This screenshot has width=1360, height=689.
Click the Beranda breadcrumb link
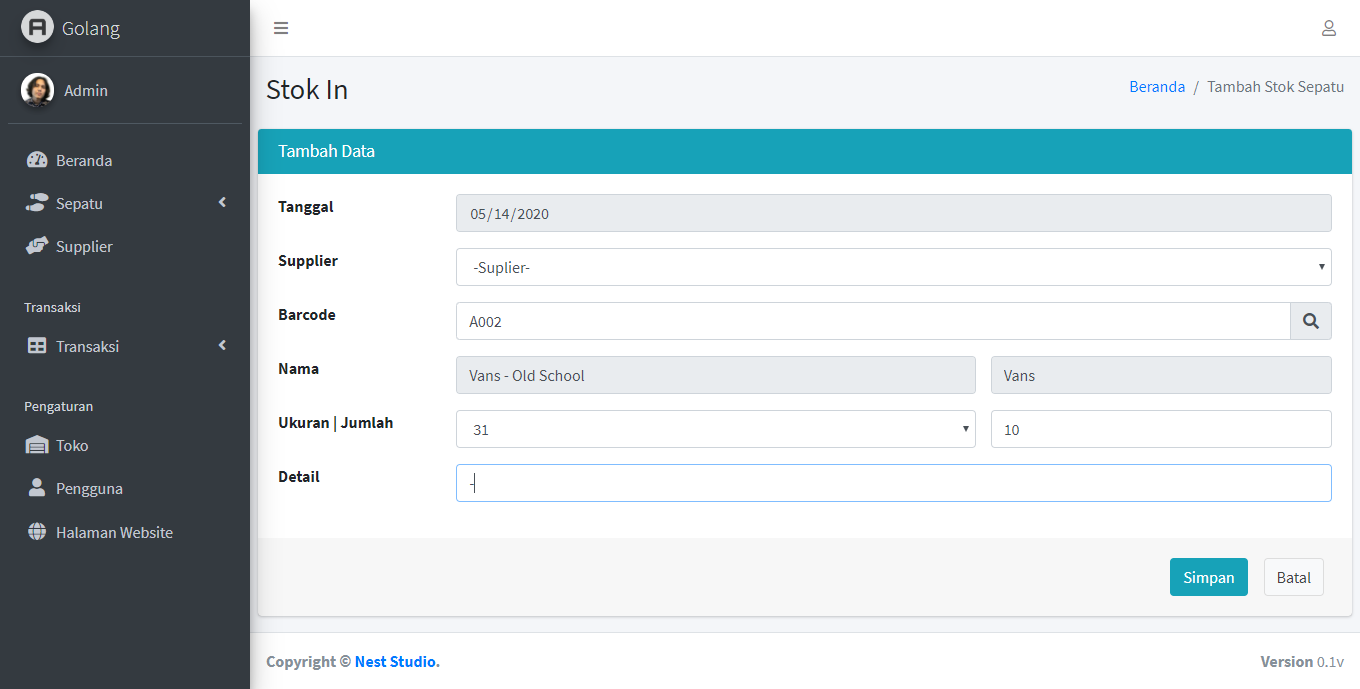coord(1157,86)
